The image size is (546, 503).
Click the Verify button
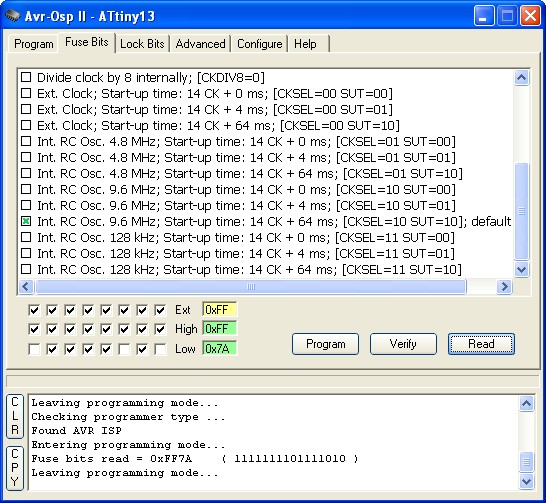coord(403,344)
